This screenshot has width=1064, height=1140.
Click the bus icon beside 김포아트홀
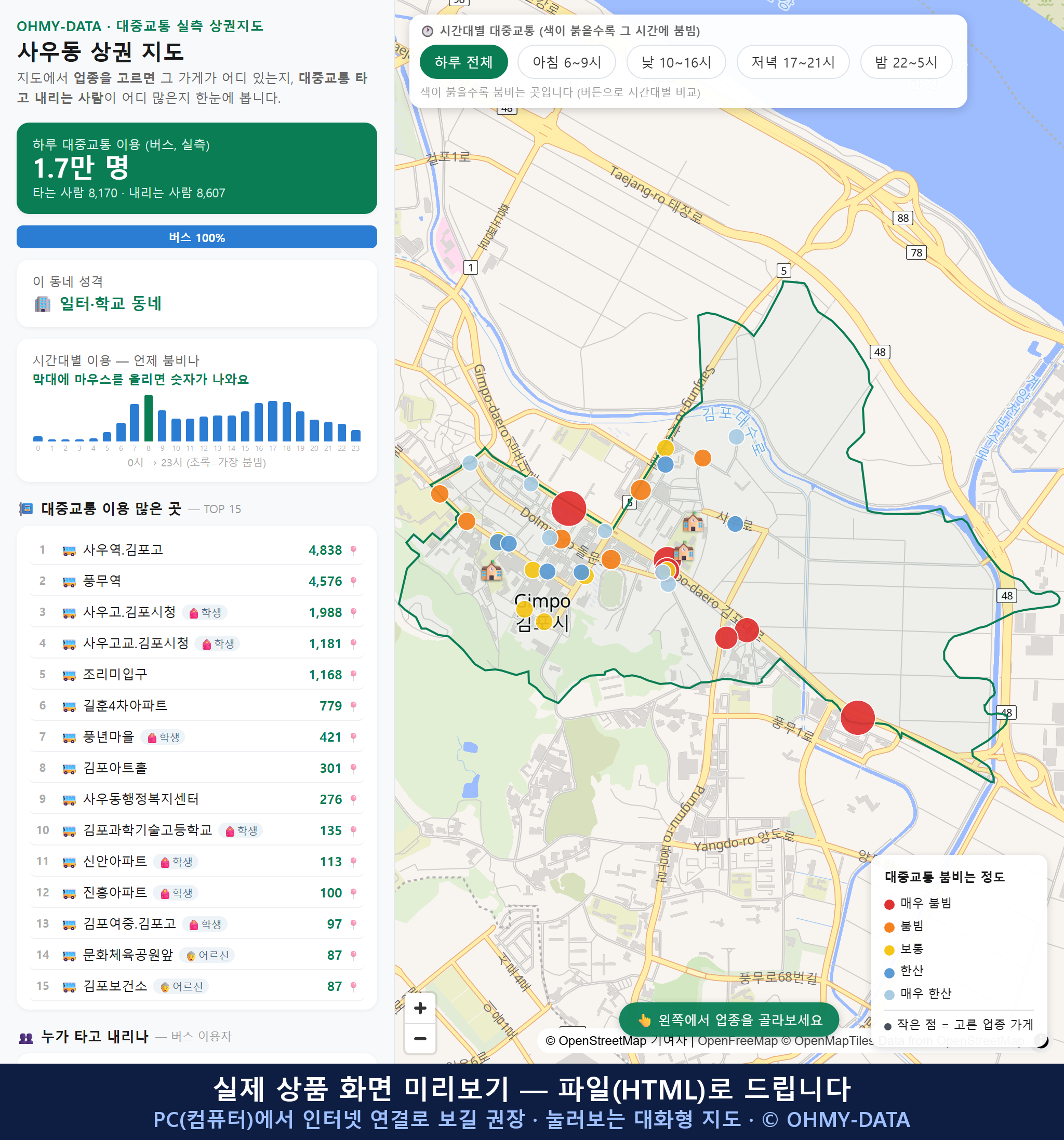(x=69, y=769)
